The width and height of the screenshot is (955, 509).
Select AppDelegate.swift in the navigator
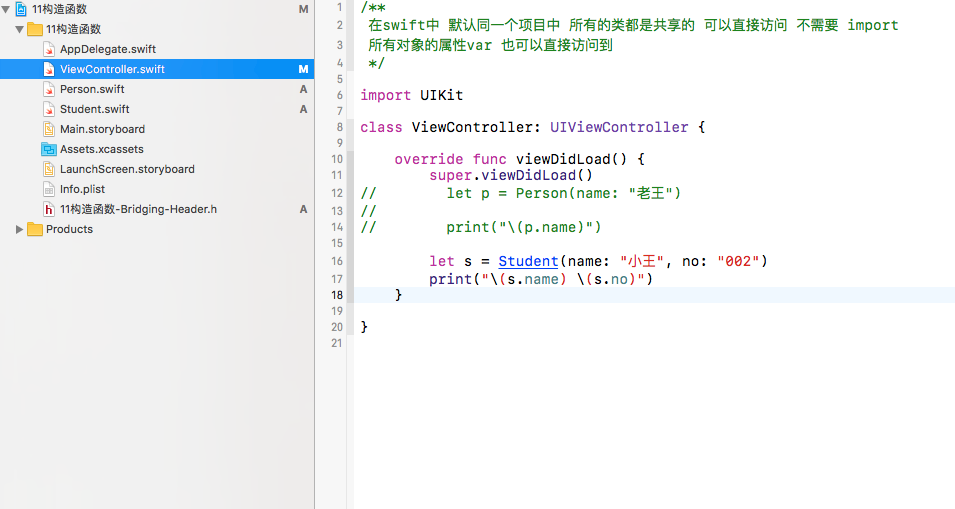click(x=108, y=49)
